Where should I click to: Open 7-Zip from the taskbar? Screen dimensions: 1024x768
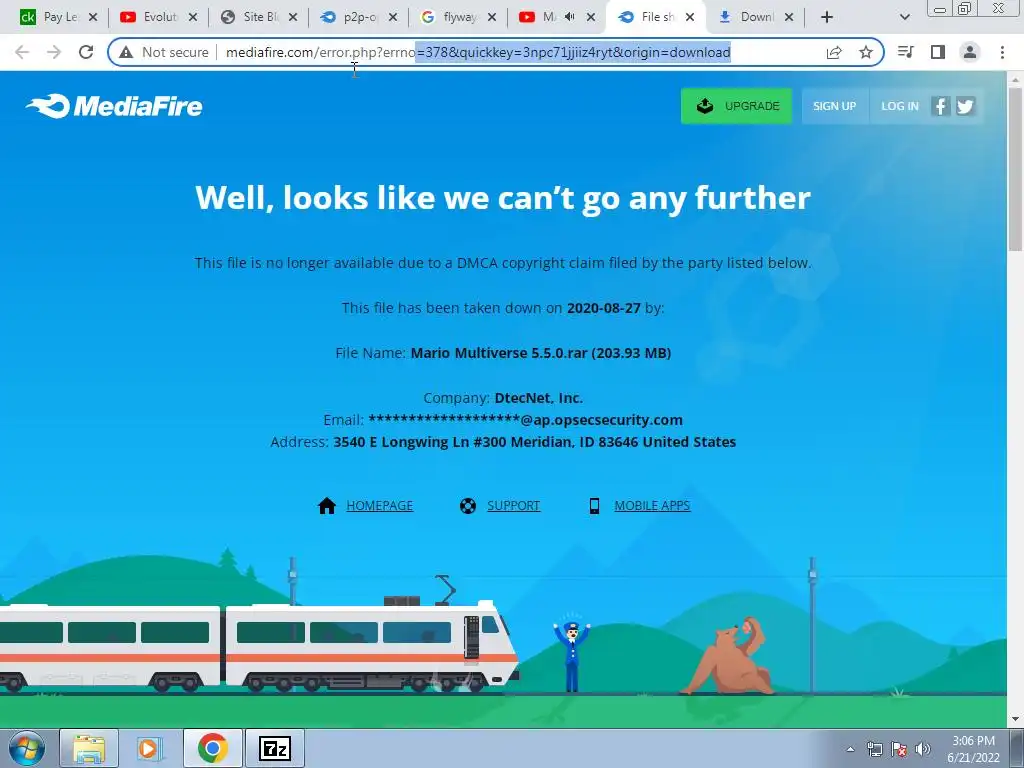click(274, 748)
